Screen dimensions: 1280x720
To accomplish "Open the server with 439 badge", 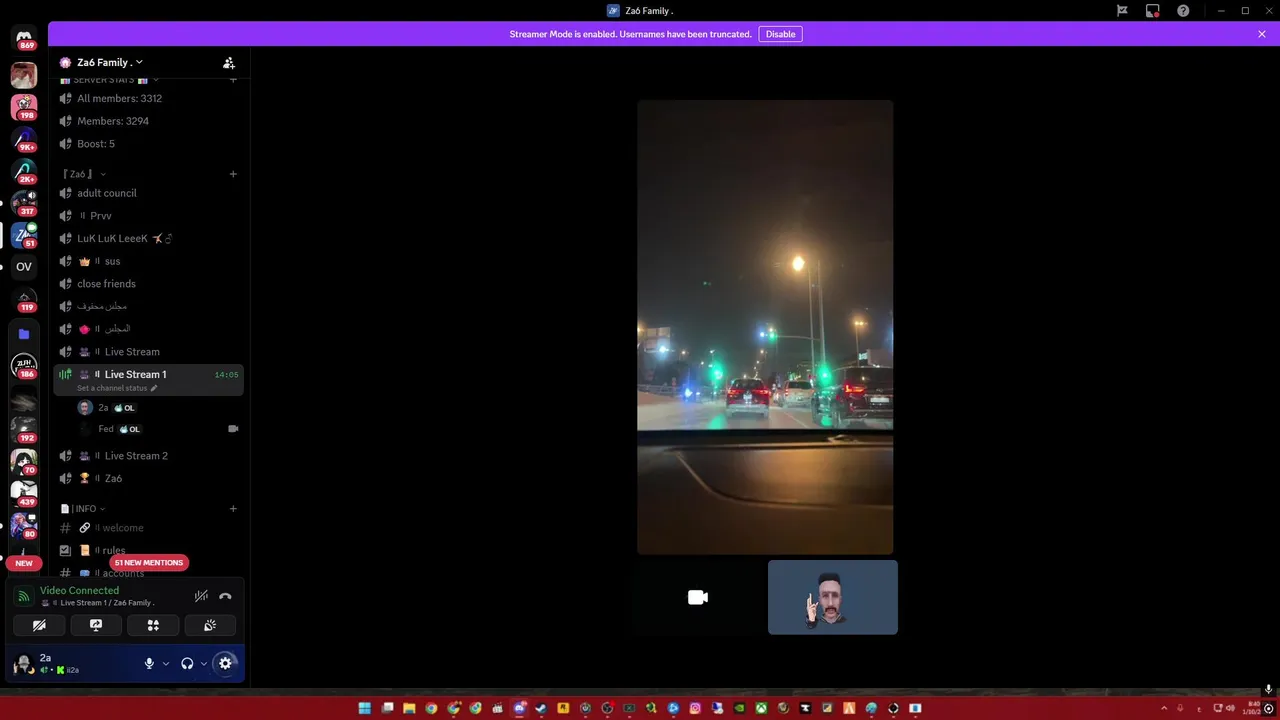I will click(x=24, y=493).
